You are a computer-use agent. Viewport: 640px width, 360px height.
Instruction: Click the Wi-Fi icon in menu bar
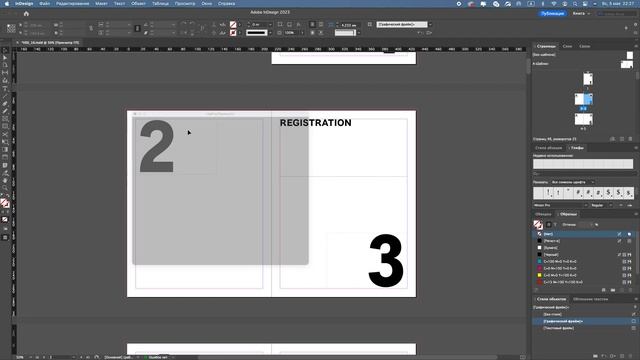[x=554, y=4]
